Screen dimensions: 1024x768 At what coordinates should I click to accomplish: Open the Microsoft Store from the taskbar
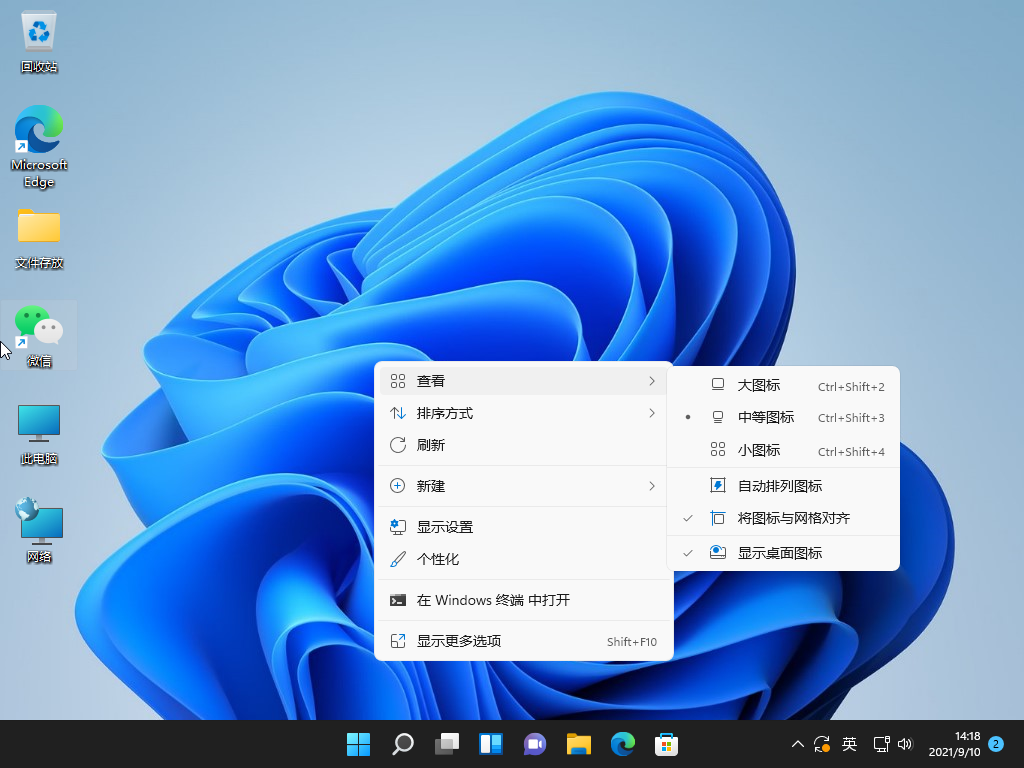coord(666,744)
